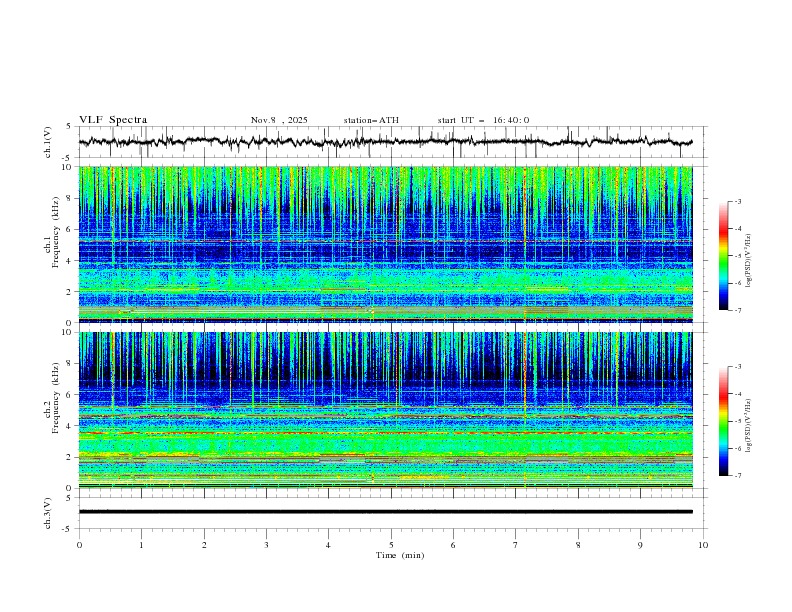The width and height of the screenshot is (792, 612).
Task: Click the red horizontal line near 3.5 kHz in ch.2
Action: pyautogui.click(x=386, y=433)
